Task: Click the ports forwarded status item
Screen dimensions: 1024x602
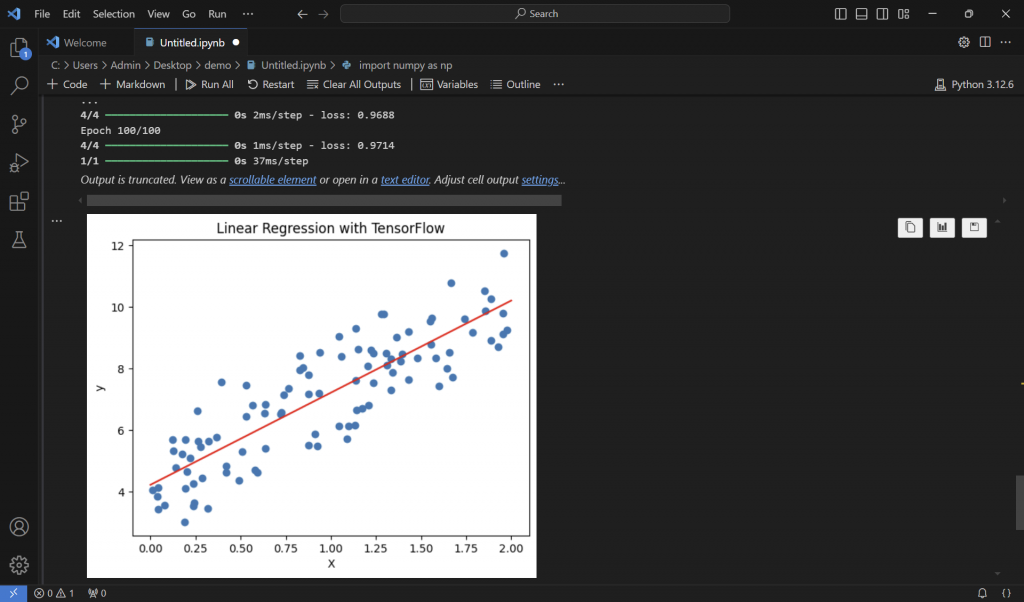Action: point(97,593)
